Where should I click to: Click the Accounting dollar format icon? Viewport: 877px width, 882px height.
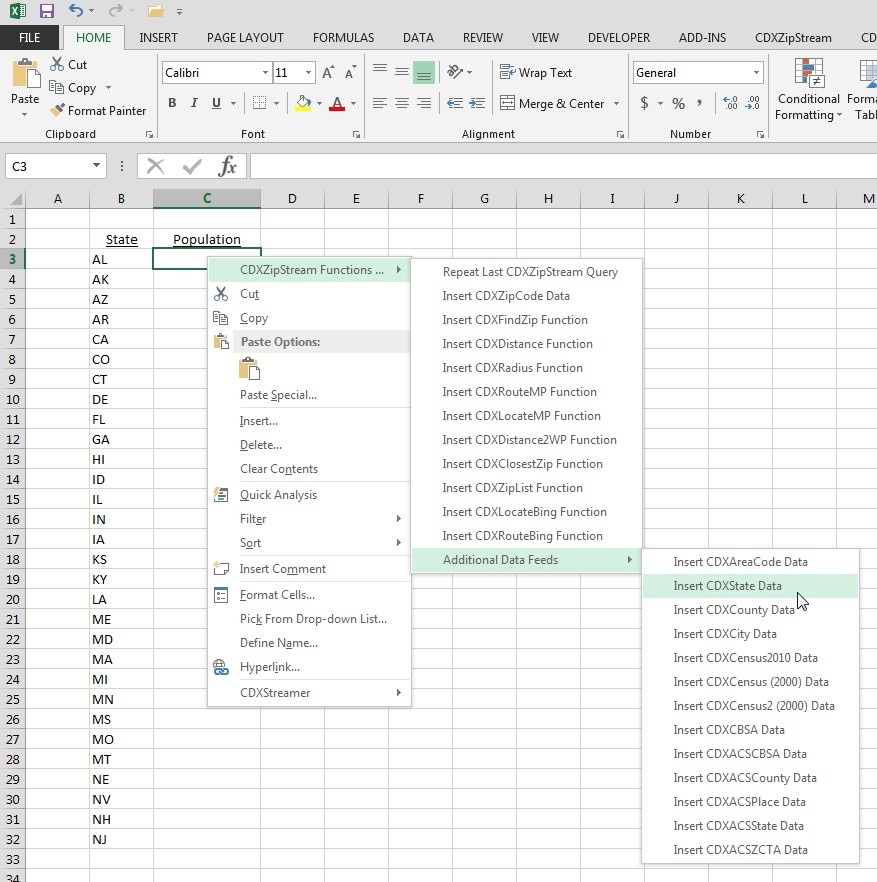coord(645,103)
